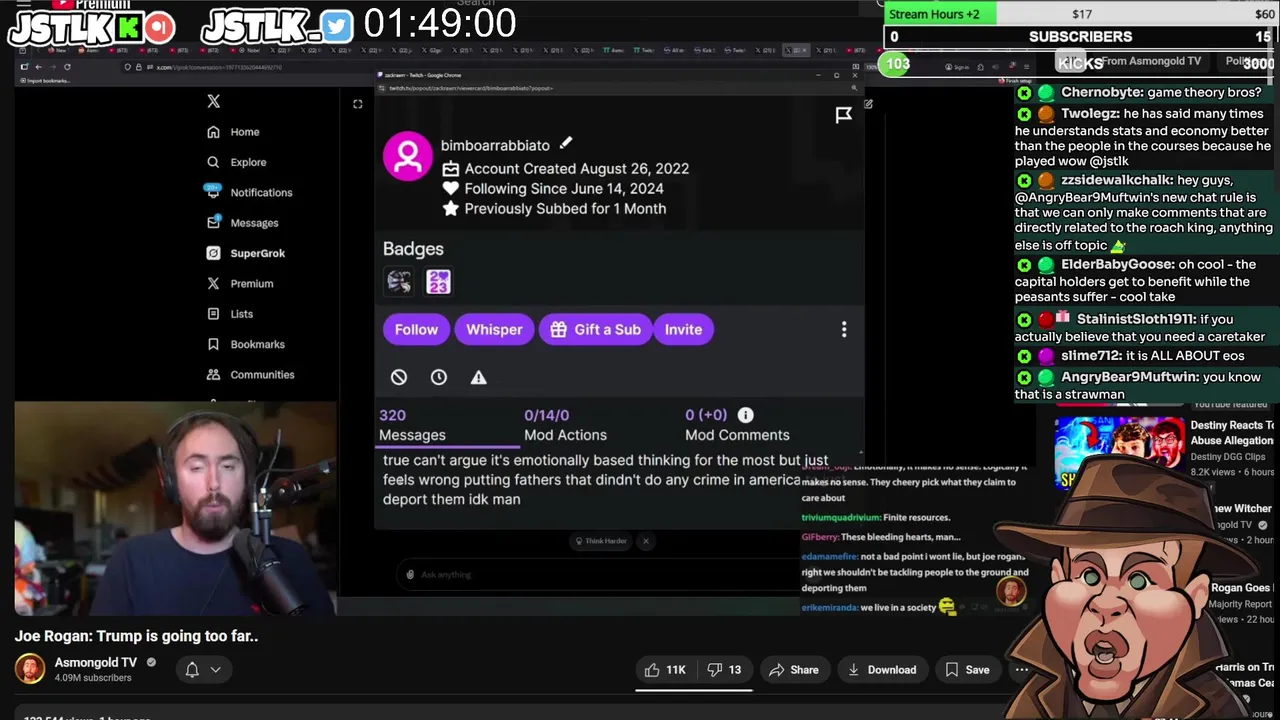The height and width of the screenshot is (720, 1280).
Task: Click bimboarrabbiato profile avatar
Action: (407, 156)
